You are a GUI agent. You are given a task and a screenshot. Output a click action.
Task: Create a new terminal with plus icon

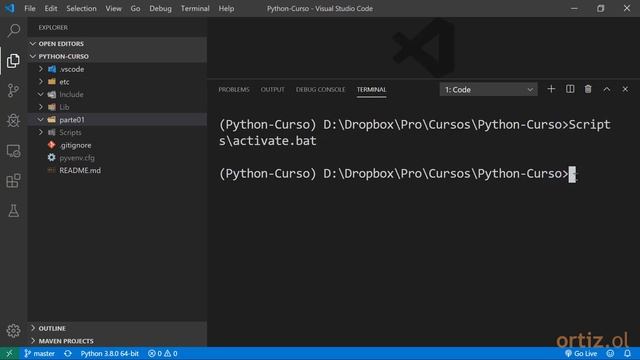(551, 89)
